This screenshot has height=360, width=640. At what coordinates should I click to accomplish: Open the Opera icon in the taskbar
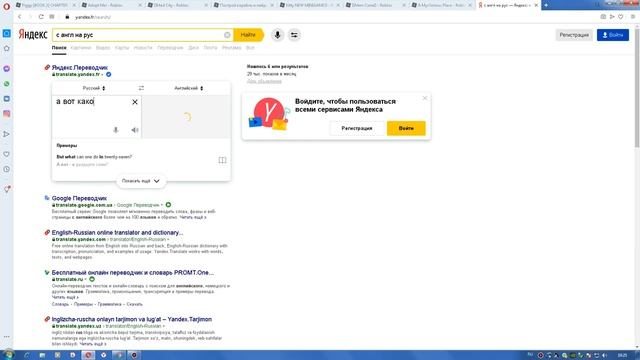88,355
